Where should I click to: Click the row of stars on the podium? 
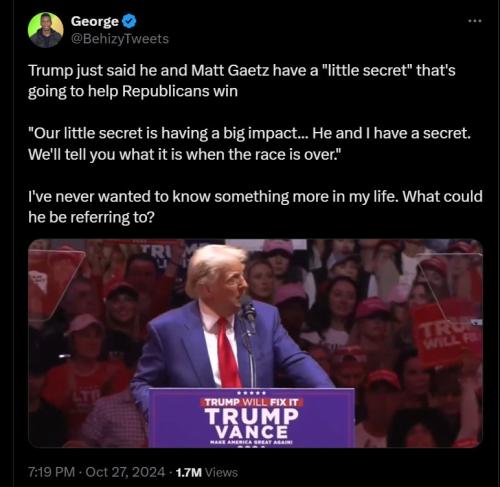(x=252, y=393)
